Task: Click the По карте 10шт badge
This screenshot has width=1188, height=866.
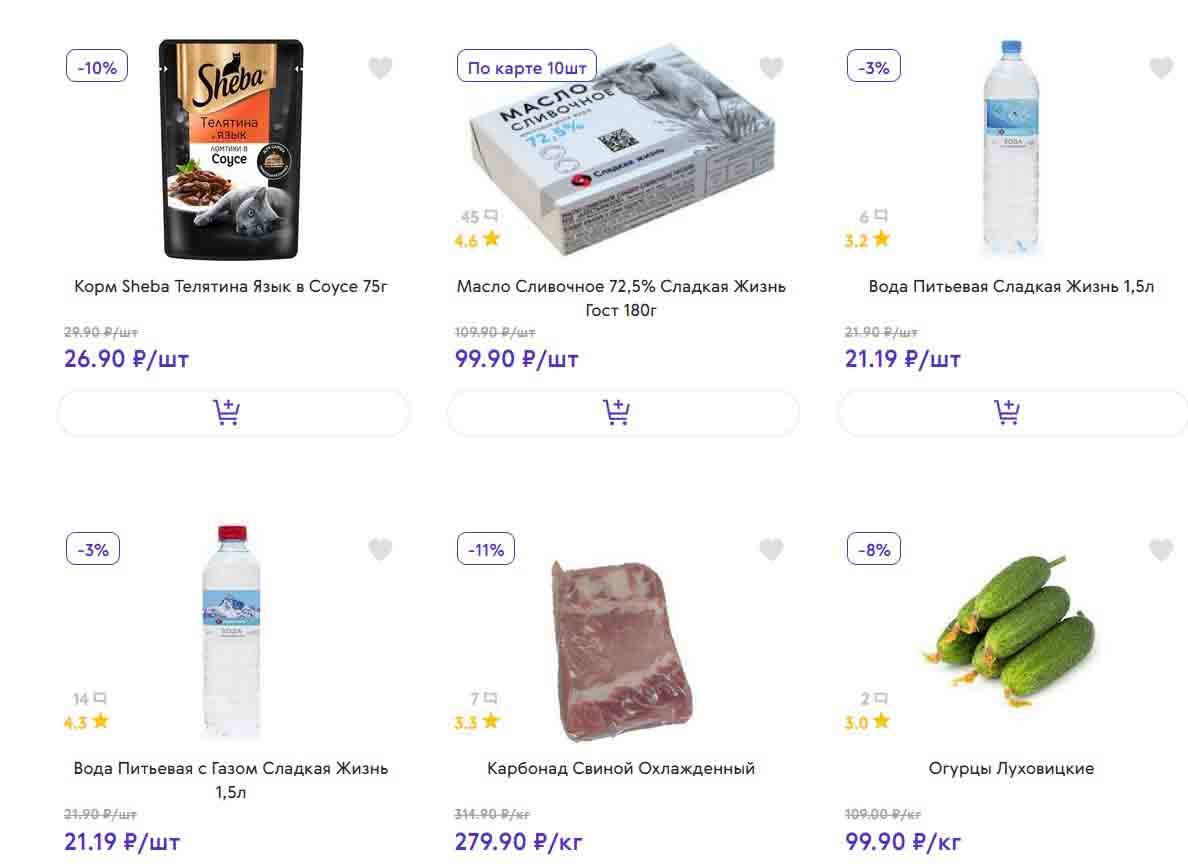Action: pyautogui.click(x=527, y=67)
